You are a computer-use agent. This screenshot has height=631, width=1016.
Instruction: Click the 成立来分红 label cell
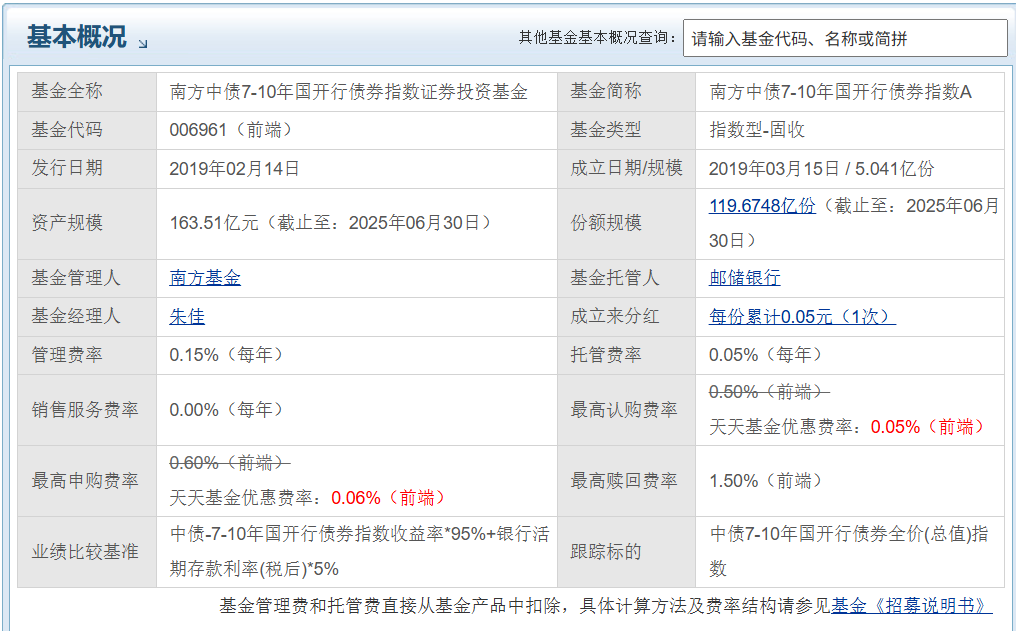(627, 317)
